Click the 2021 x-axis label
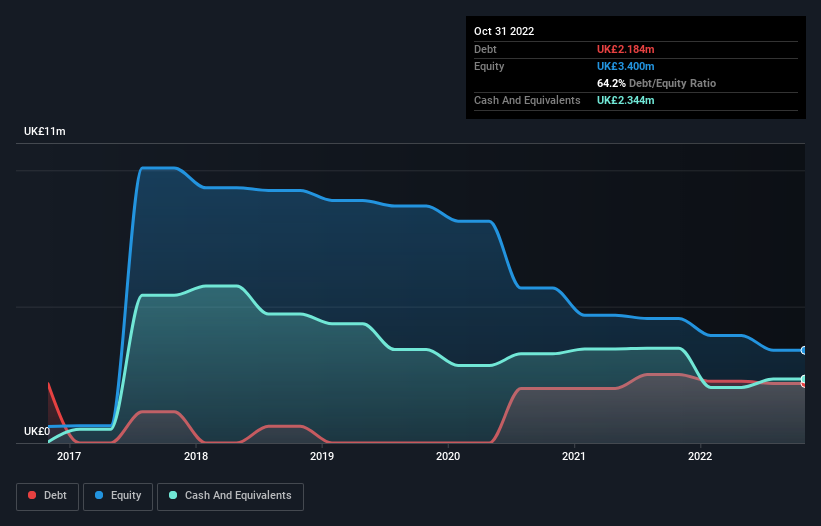The height and width of the screenshot is (526, 821). 574,456
